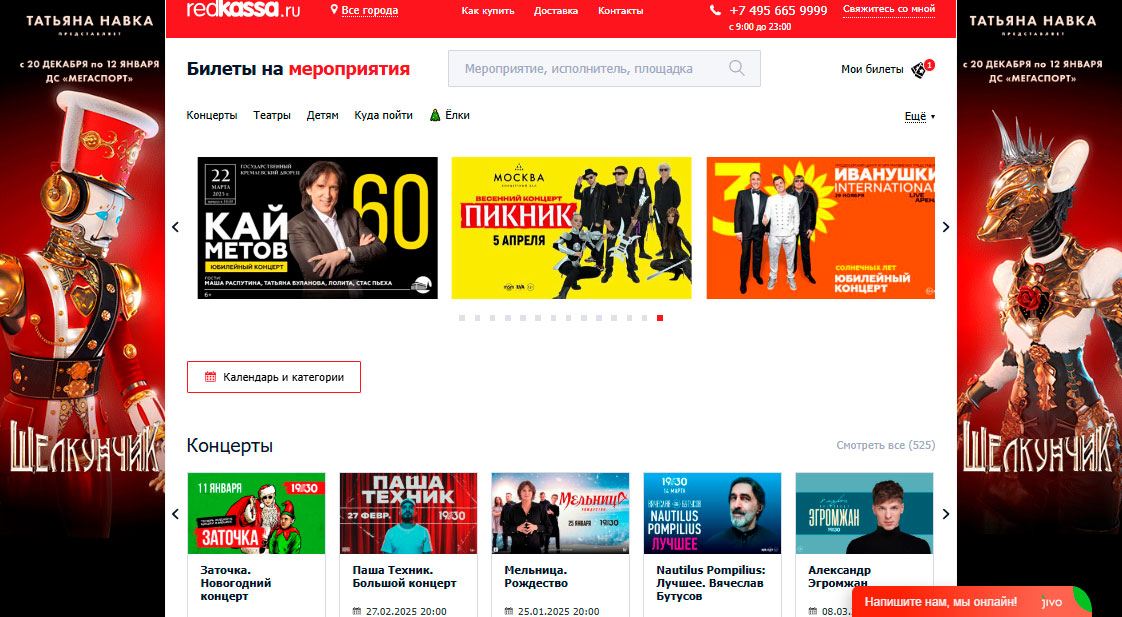The height and width of the screenshot is (617, 1122).
Task: Open the Куда пойти category
Action: coord(384,115)
